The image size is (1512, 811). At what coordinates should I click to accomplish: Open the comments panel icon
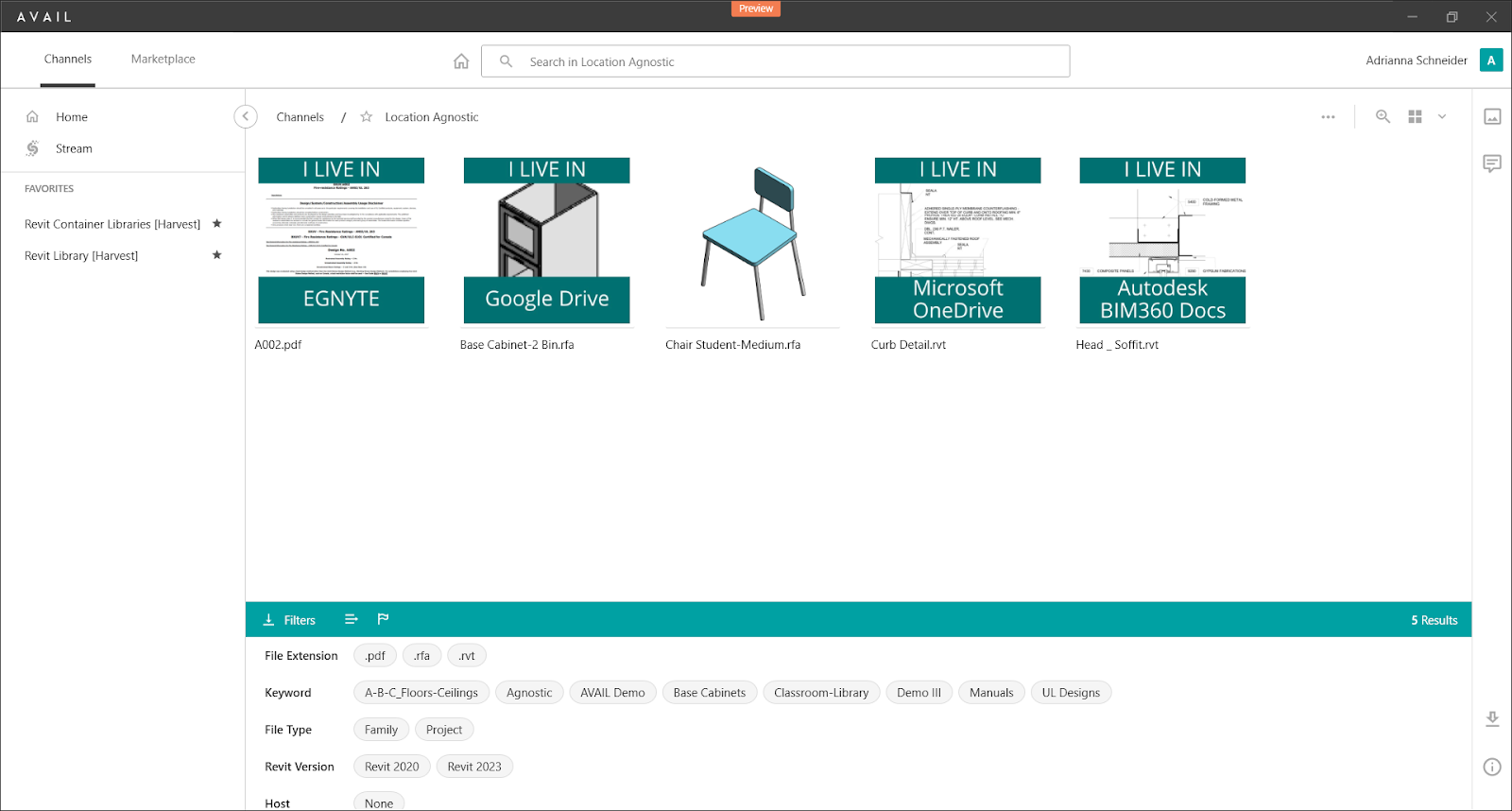1492,164
